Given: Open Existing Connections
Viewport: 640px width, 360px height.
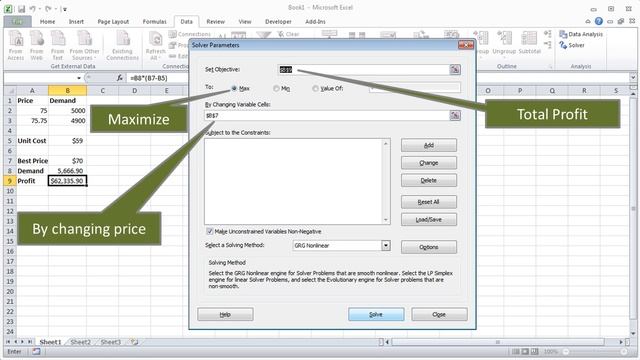Looking at the screenshot, I should point(122,46).
